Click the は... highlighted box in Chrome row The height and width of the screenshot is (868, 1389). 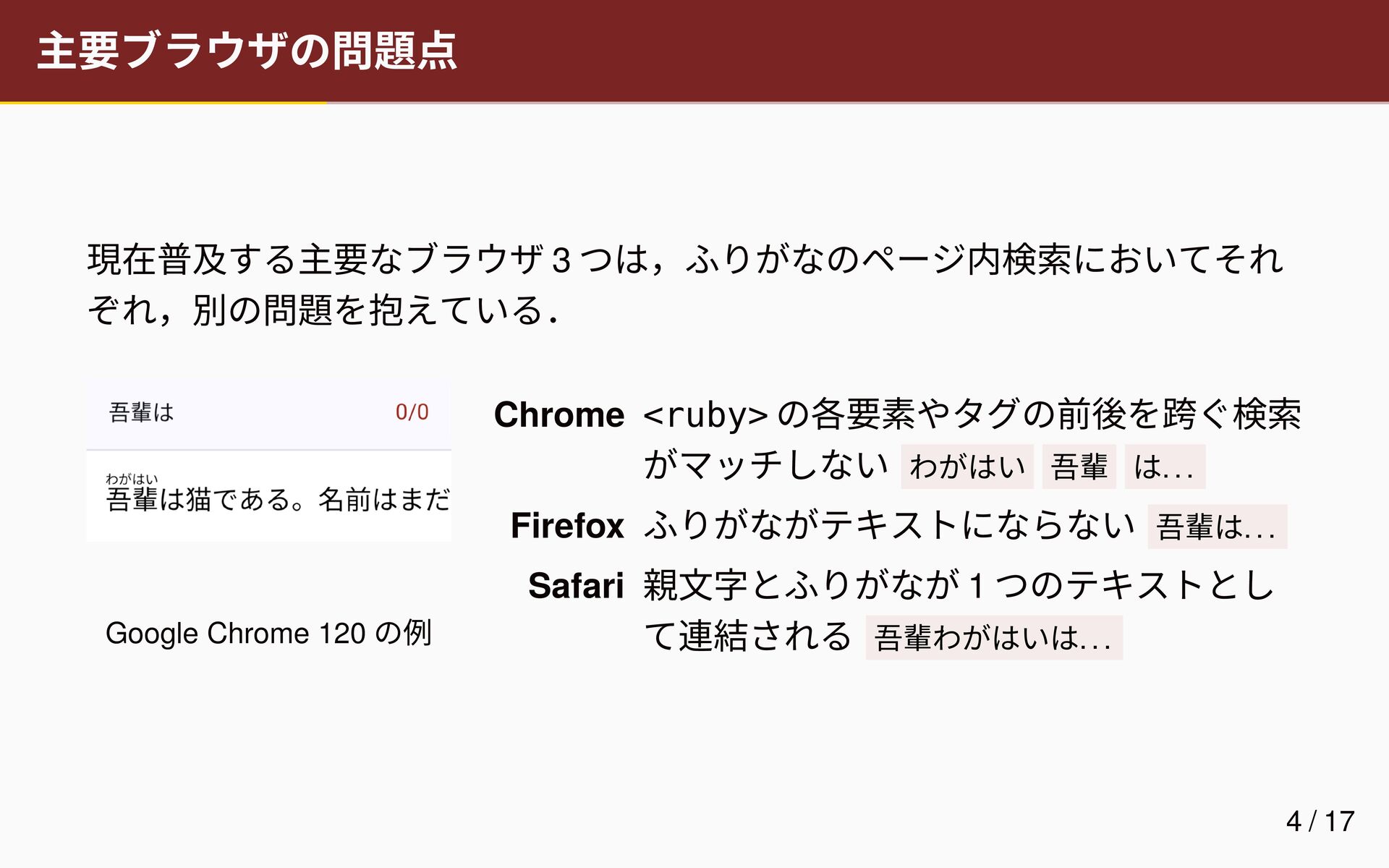click(1165, 467)
